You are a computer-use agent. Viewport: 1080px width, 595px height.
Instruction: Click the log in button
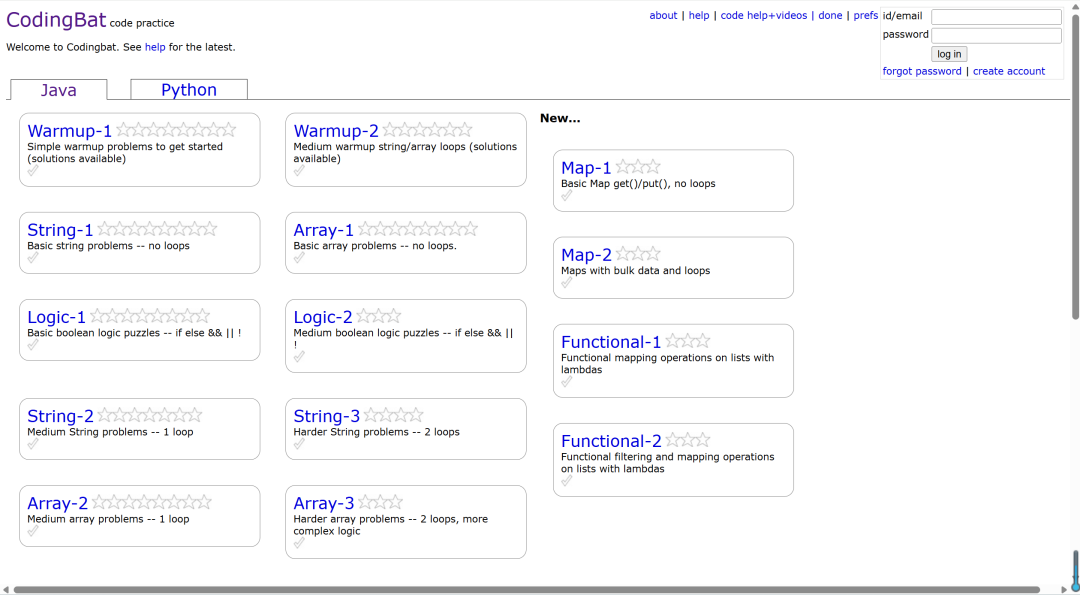(x=949, y=54)
